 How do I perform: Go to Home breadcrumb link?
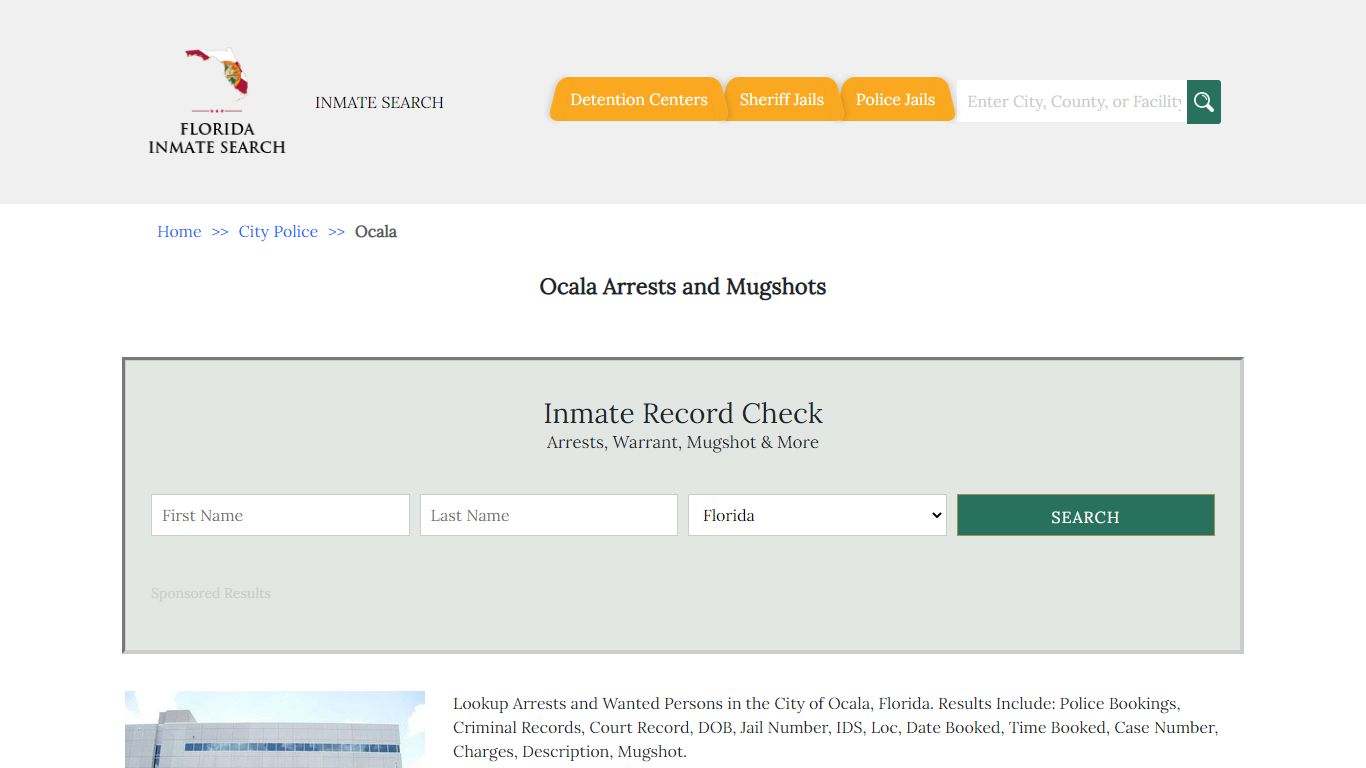pyautogui.click(x=179, y=231)
